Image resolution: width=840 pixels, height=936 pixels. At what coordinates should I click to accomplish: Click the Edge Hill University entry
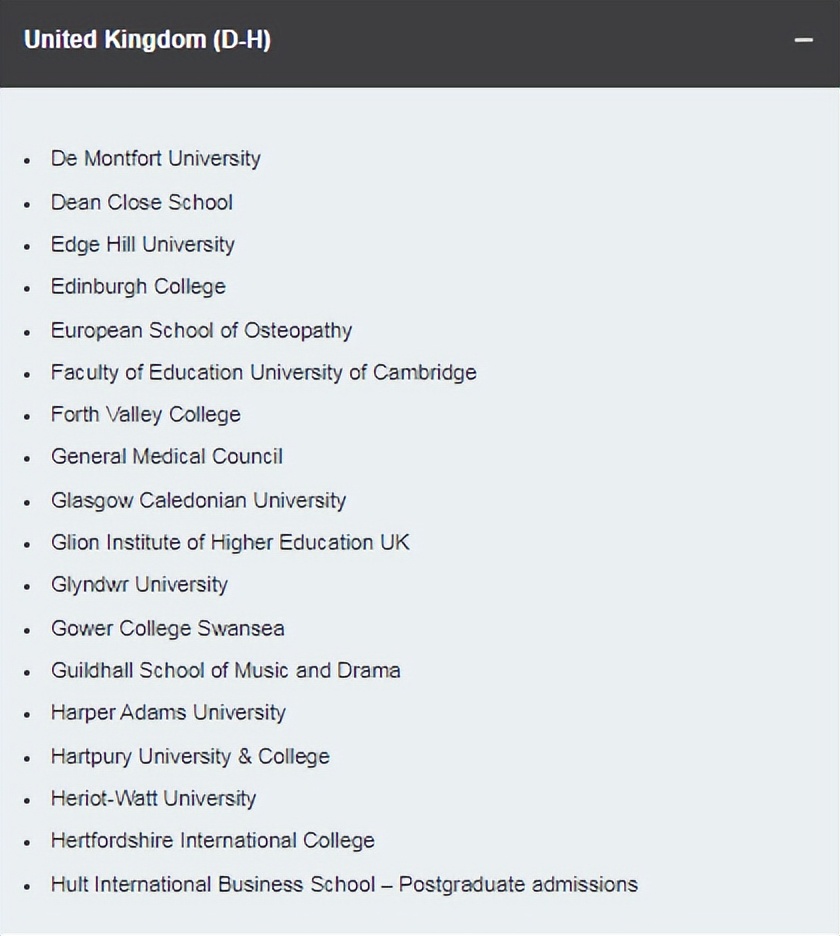tap(142, 245)
